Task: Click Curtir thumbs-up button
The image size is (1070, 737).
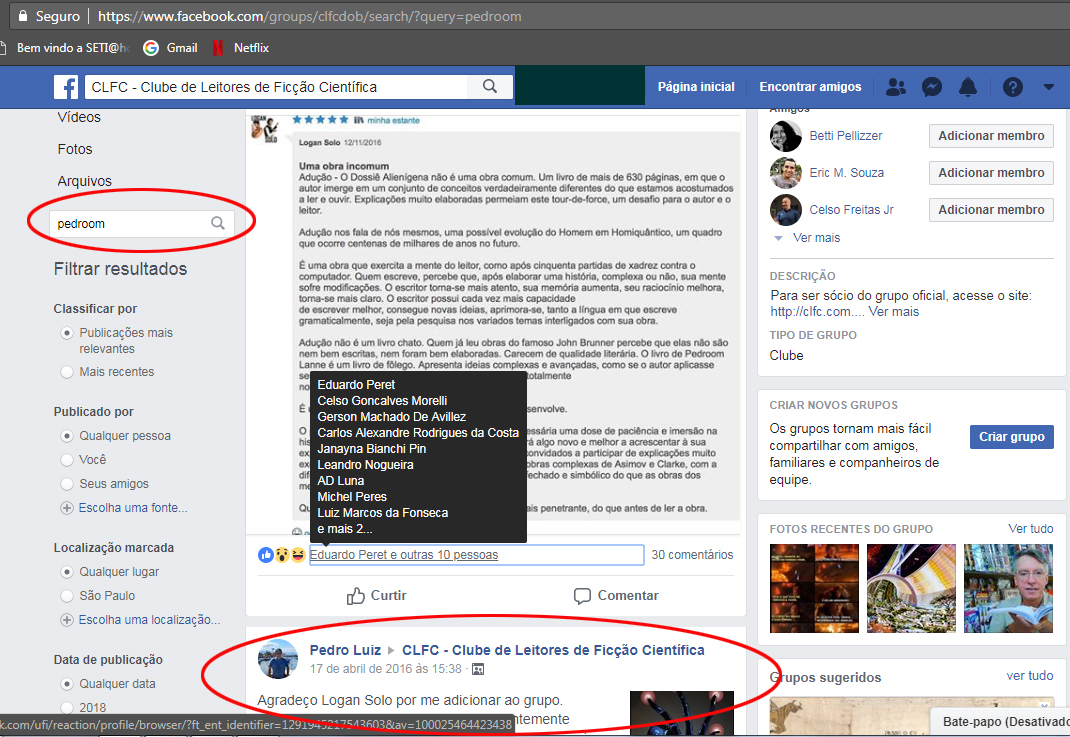Action: coord(377,596)
